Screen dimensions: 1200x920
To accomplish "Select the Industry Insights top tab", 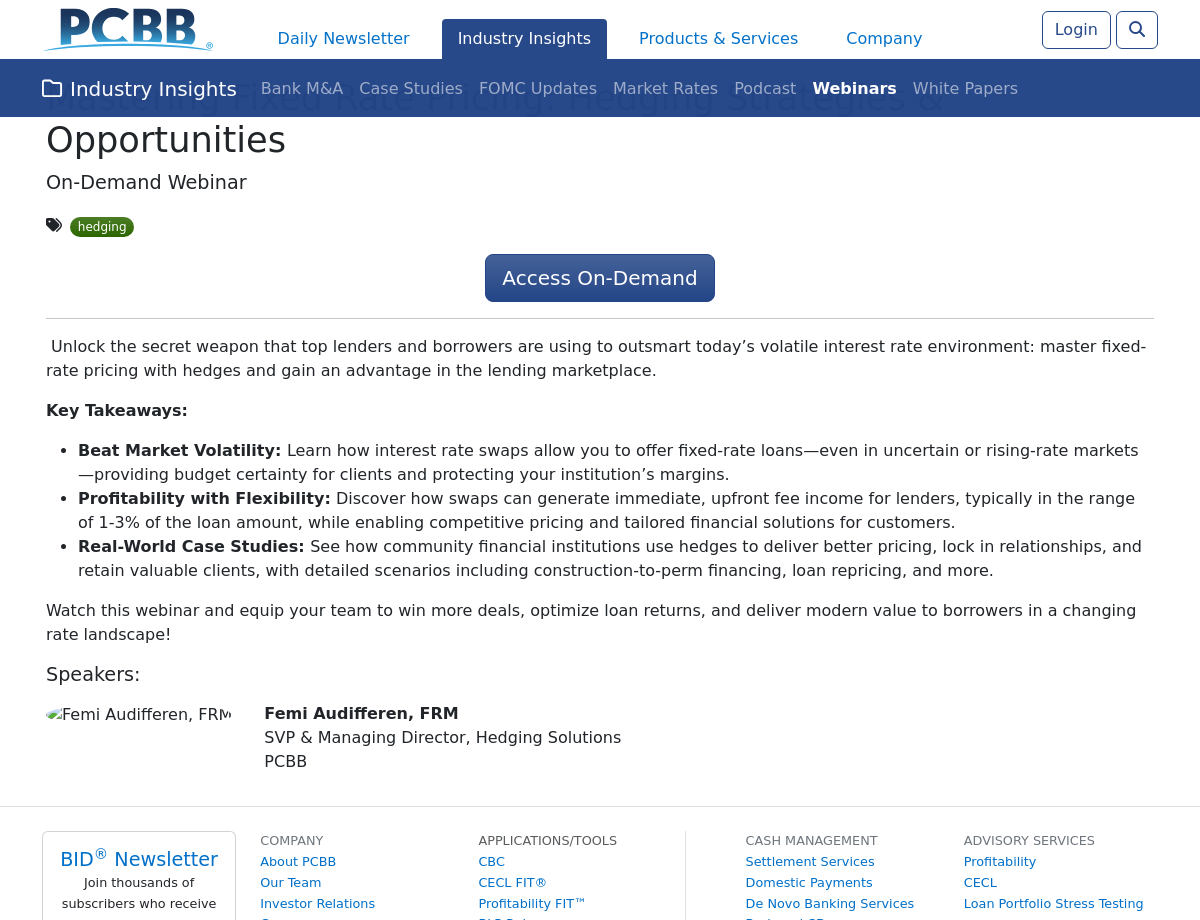I will [524, 39].
